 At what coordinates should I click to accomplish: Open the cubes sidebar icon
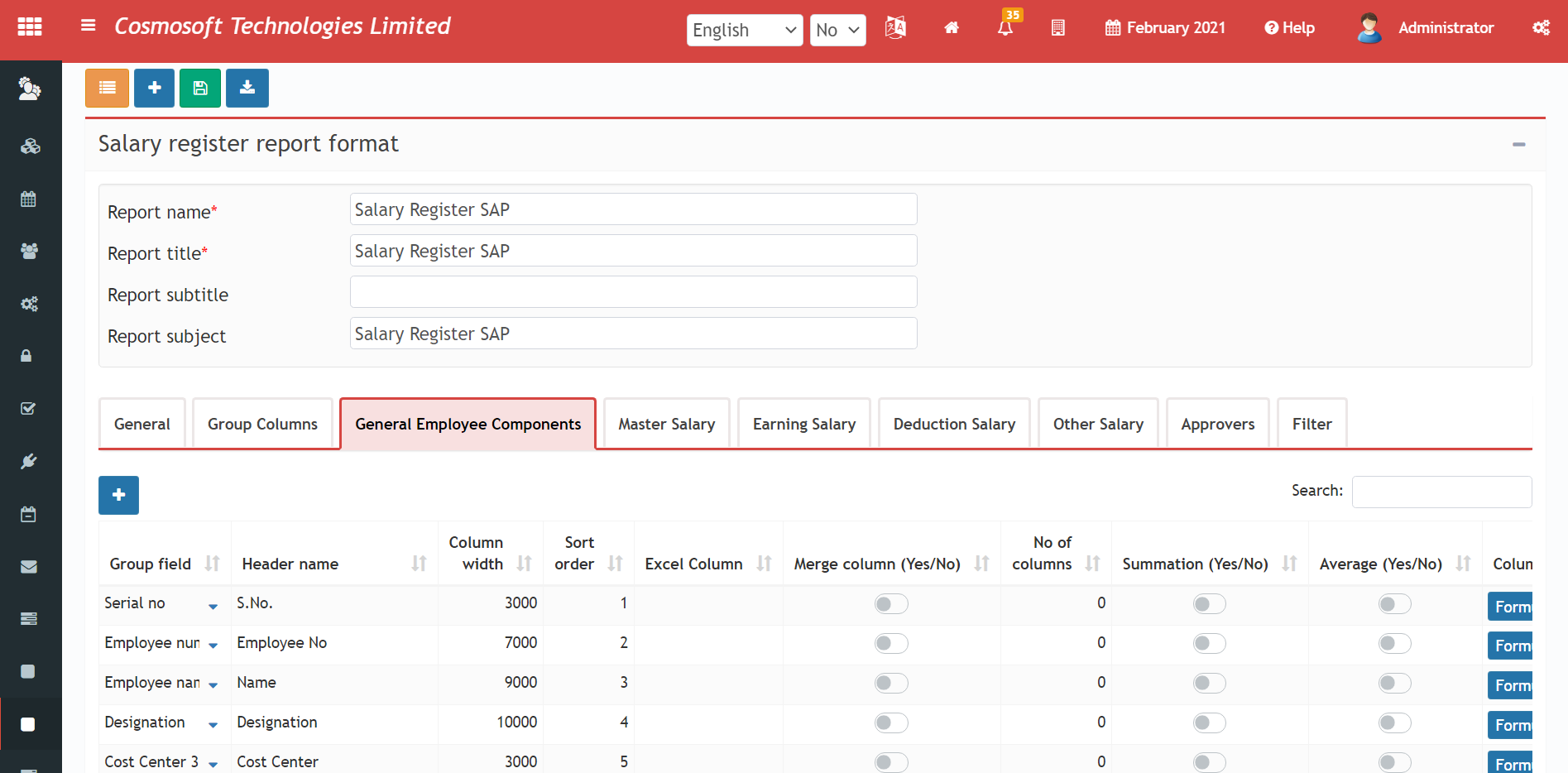(x=30, y=146)
